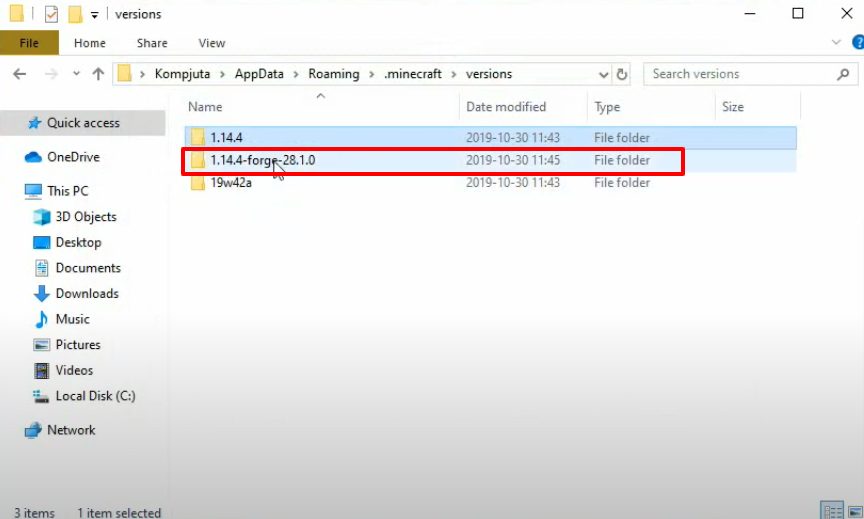
Task: Click the date 2019-10-30 11:45
Action: [512, 160]
